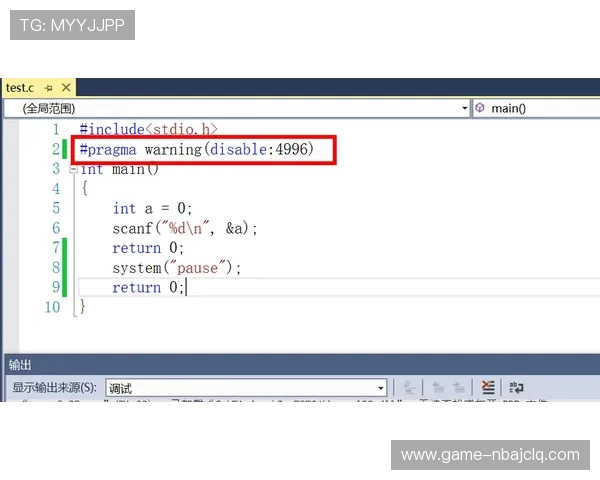Click the #pragma warning line
Screen dimensions: 600x480
(197, 149)
